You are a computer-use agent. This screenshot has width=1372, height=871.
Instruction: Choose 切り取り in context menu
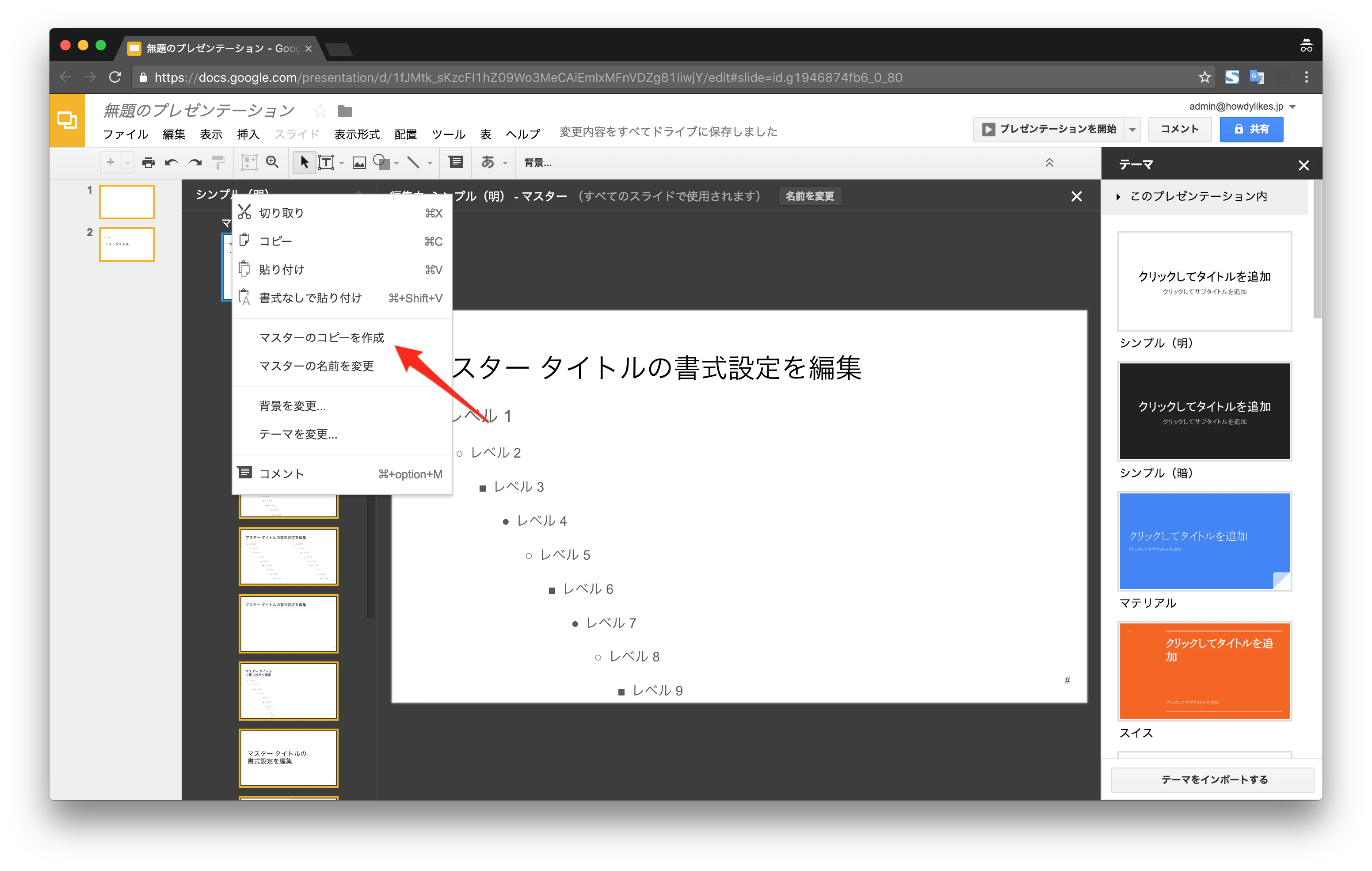341,213
